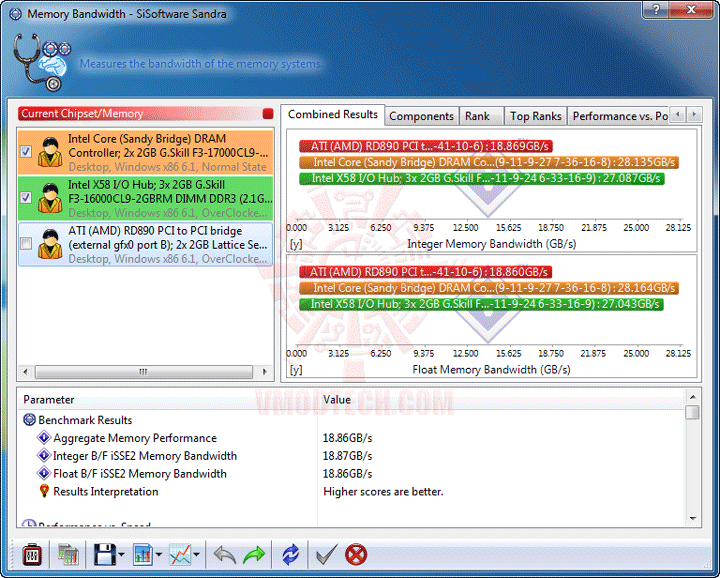720x578 pixels.
Task: Click the blue refresh results icon
Action: click(290, 555)
